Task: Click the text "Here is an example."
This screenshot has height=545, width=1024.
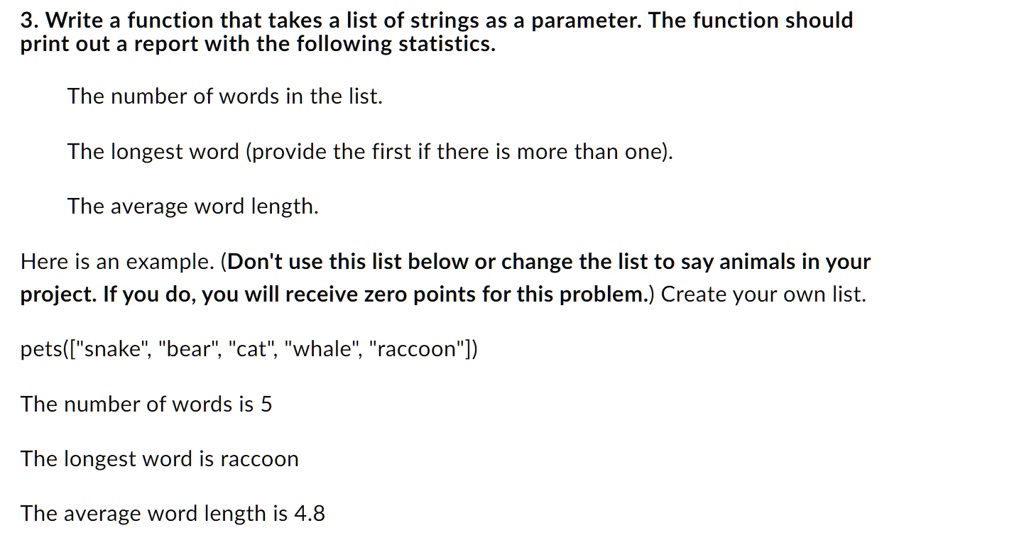Action: tap(117, 263)
